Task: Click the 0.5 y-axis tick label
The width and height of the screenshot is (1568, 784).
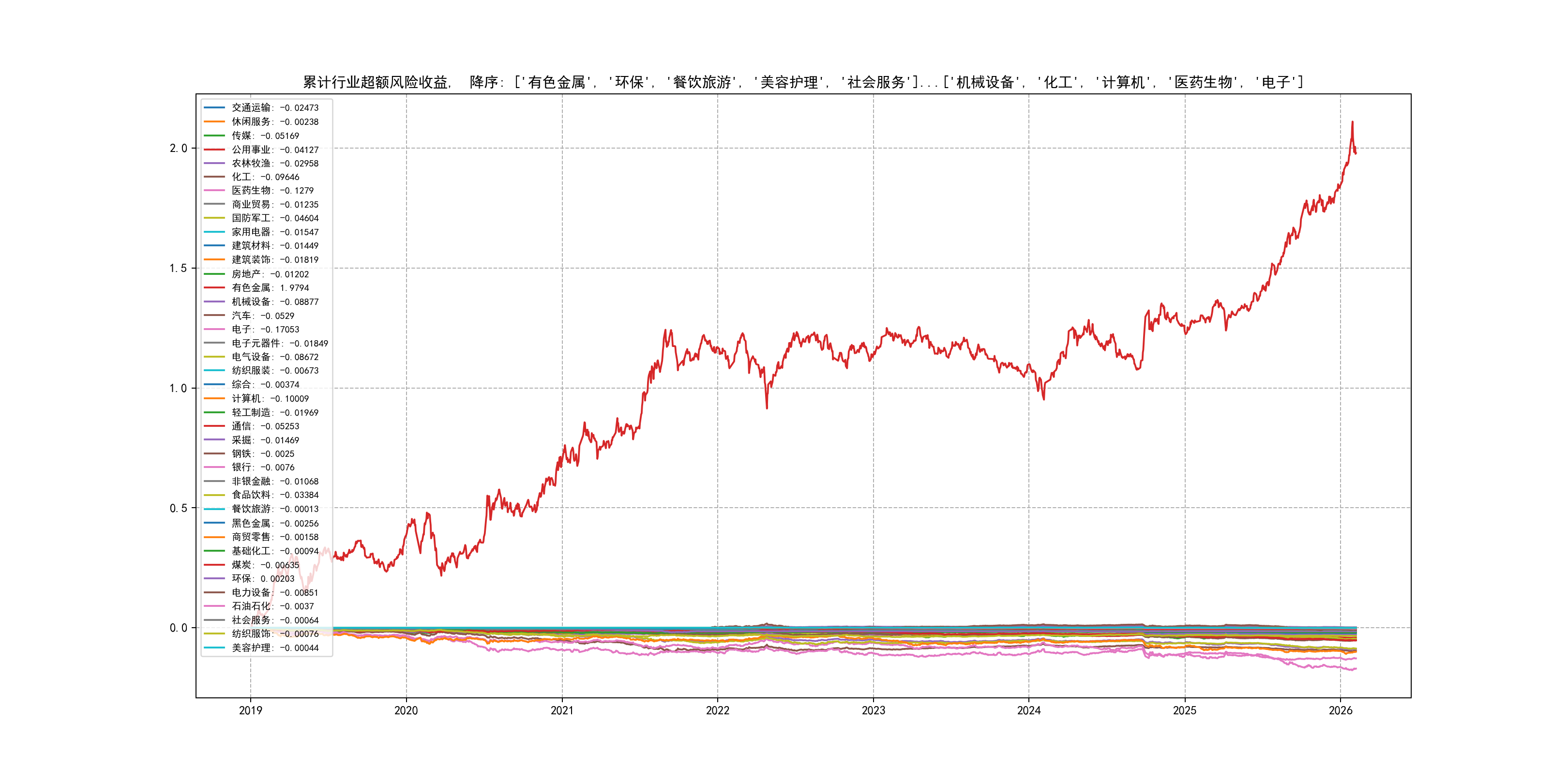Action: click(179, 508)
